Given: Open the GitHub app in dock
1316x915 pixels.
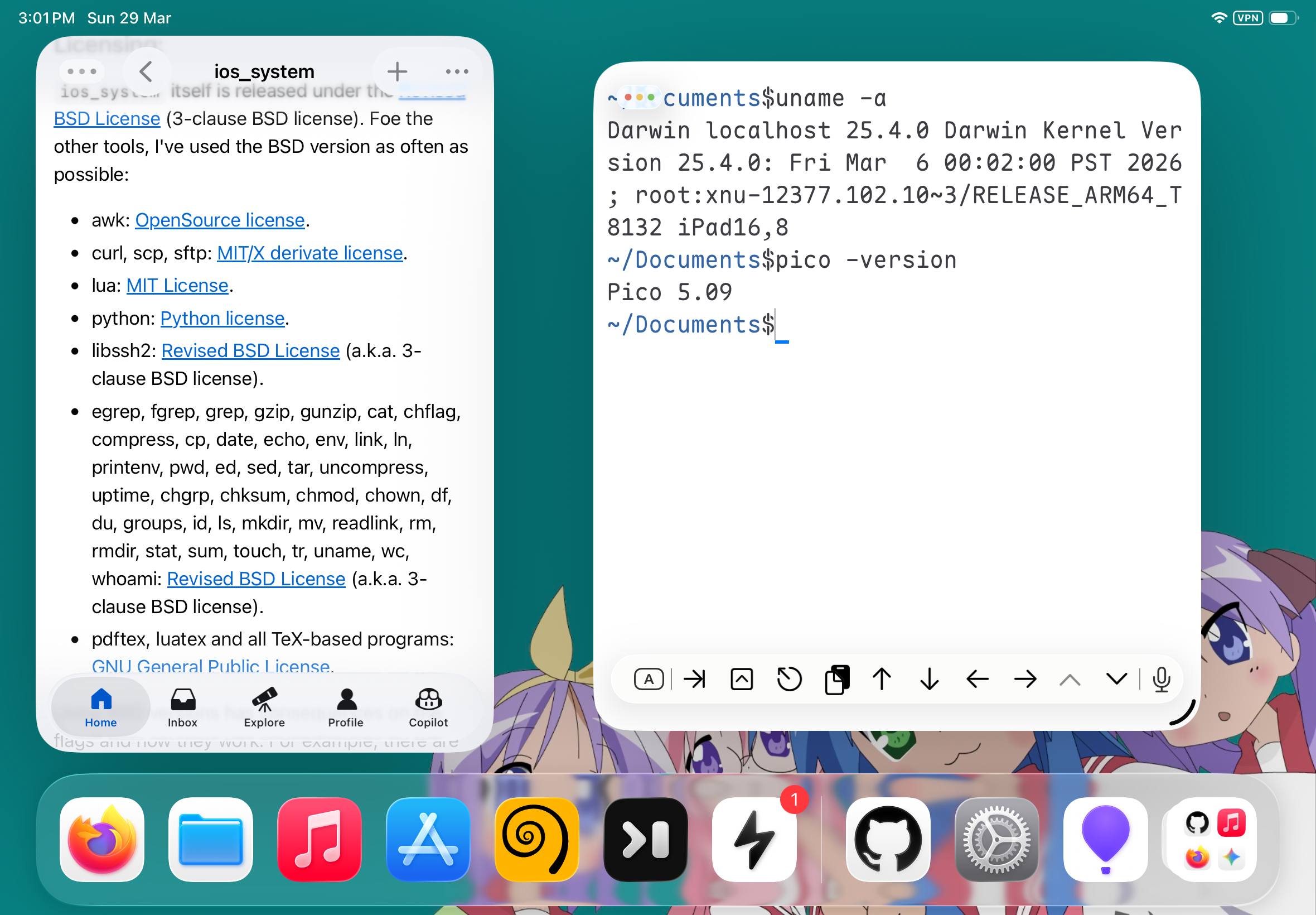Looking at the screenshot, I should 887,840.
